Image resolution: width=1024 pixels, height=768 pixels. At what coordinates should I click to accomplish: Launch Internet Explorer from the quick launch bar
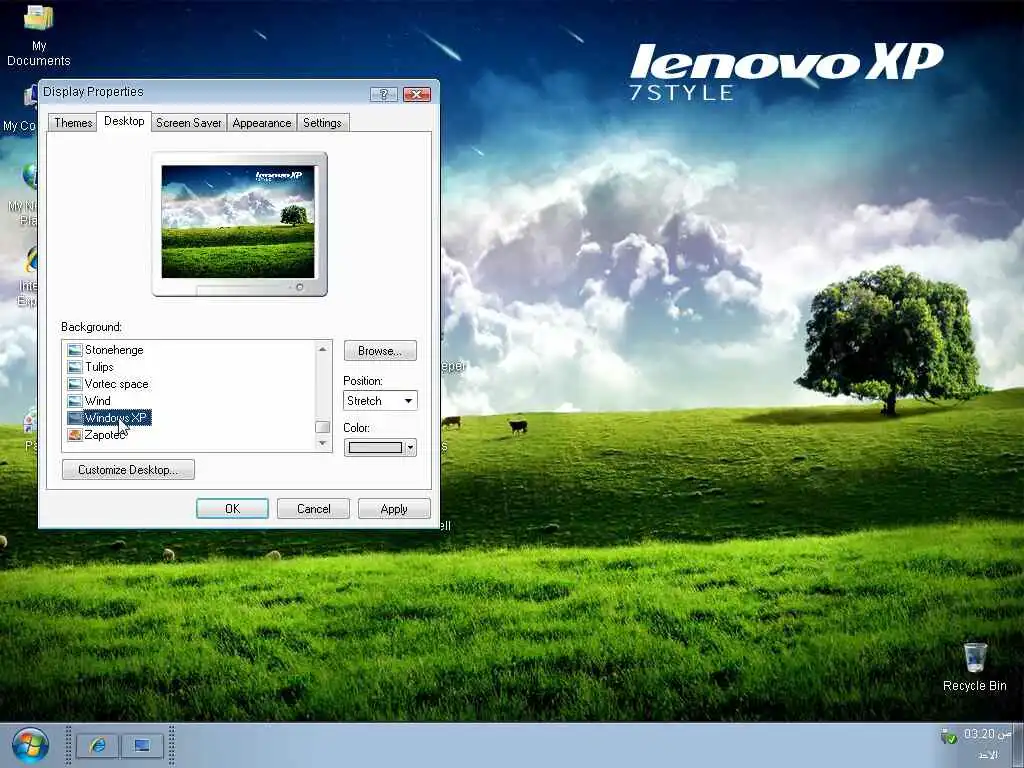pos(97,745)
